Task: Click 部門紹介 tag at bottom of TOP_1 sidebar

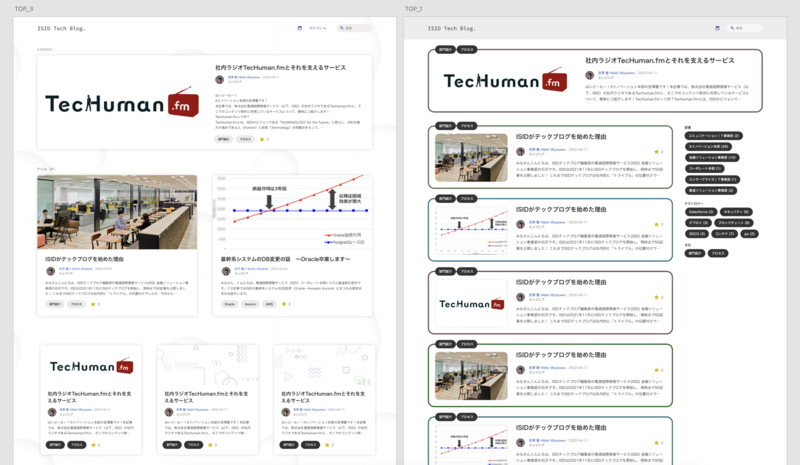Action: pyautogui.click(x=694, y=253)
